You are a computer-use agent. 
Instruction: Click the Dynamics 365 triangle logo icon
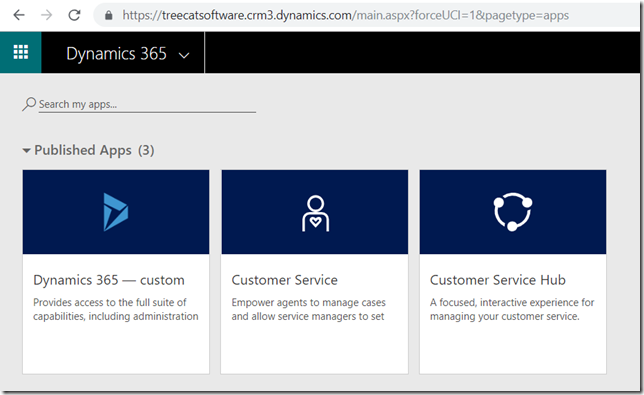coord(116,212)
